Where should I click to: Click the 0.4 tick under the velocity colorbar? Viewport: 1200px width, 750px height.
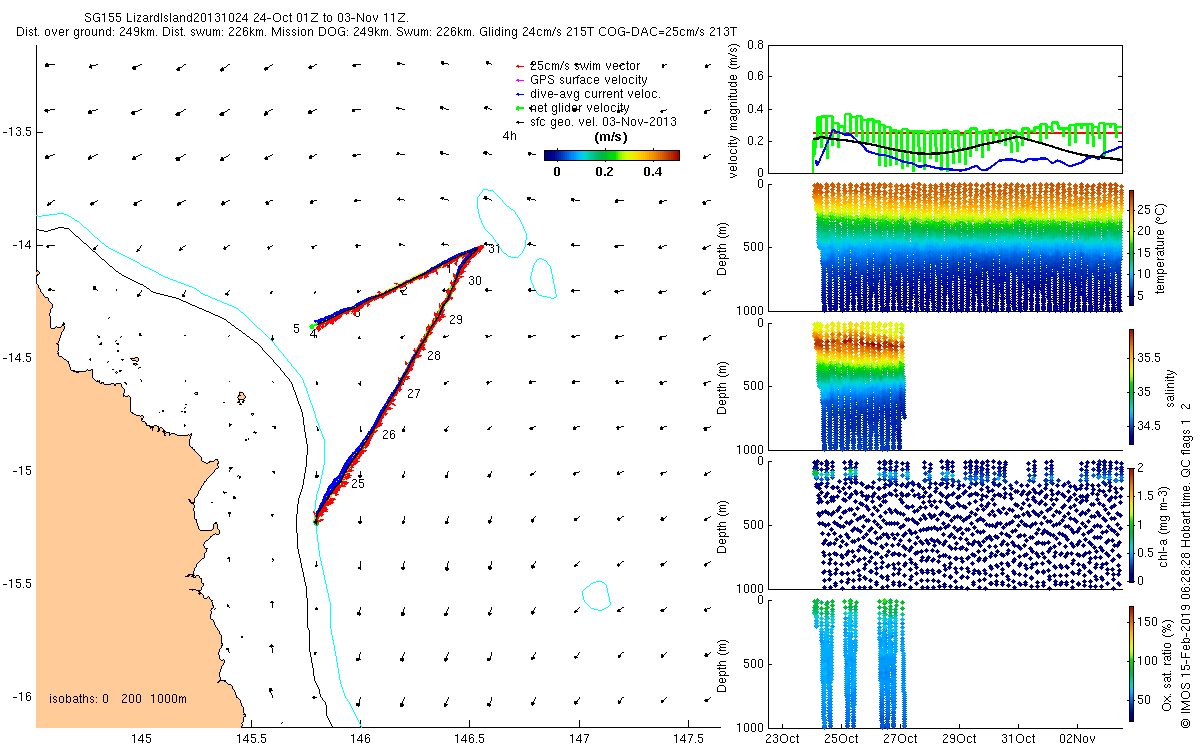655,171
